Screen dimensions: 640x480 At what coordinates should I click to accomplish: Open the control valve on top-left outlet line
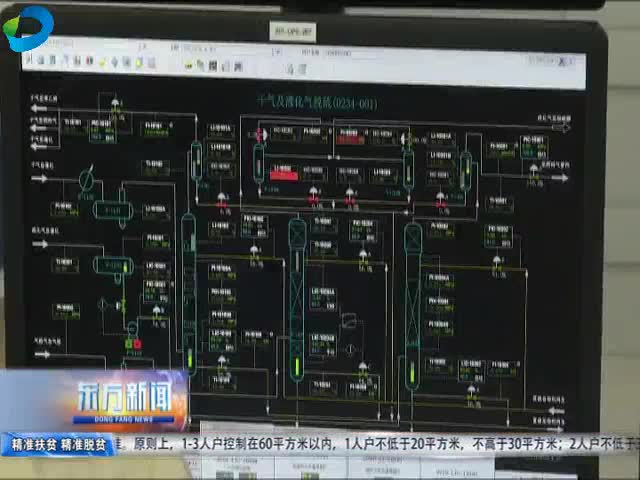(x=116, y=105)
